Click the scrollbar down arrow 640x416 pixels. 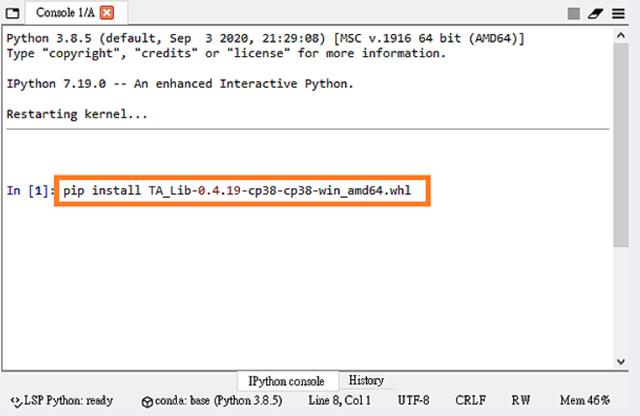pos(620,362)
